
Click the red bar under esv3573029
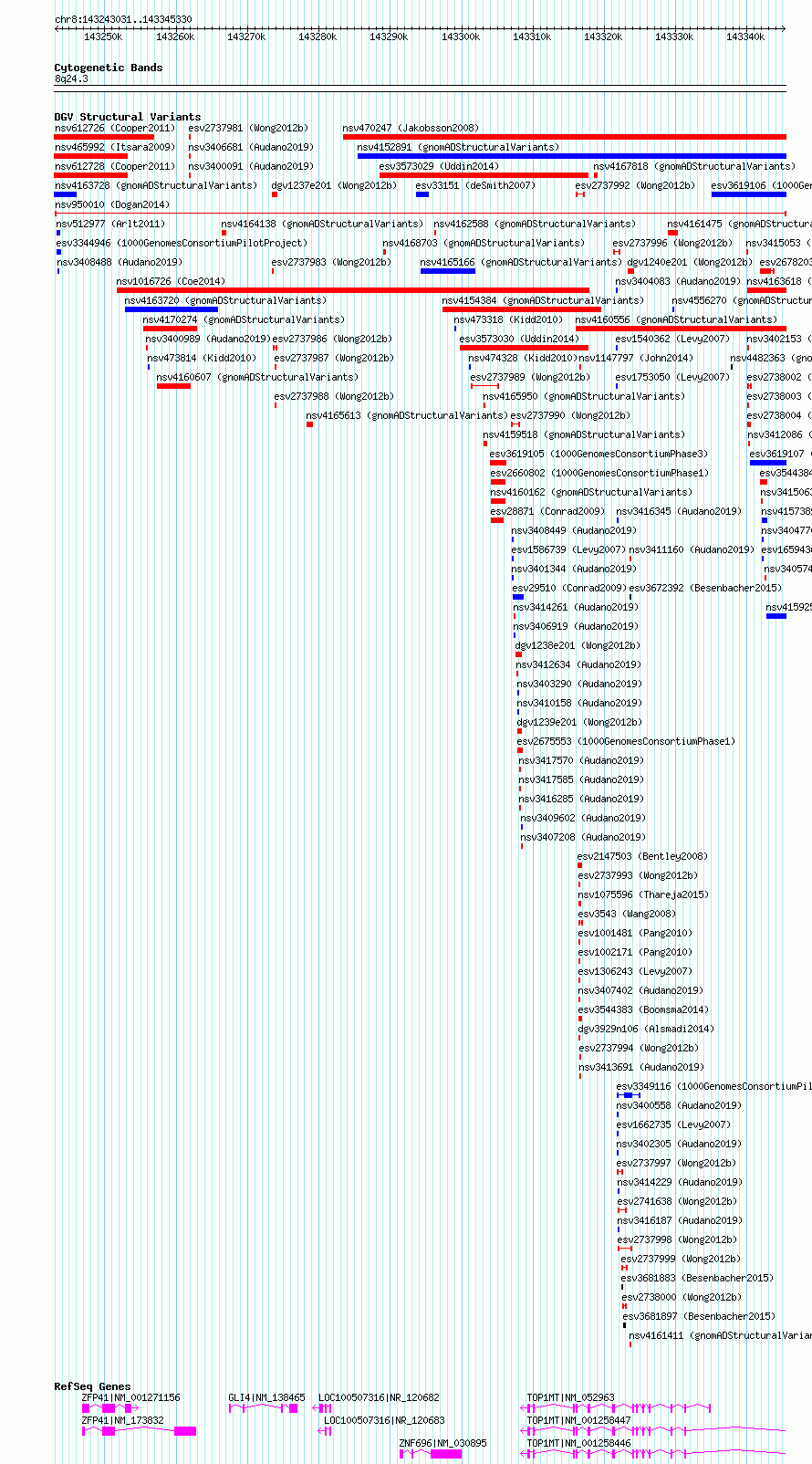pos(484,175)
